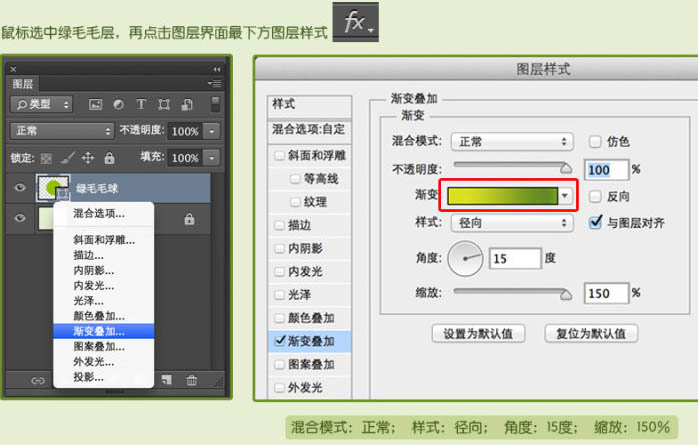698x445 pixels.
Task: Select the adjustment layer filter icon
Action: coord(118,105)
